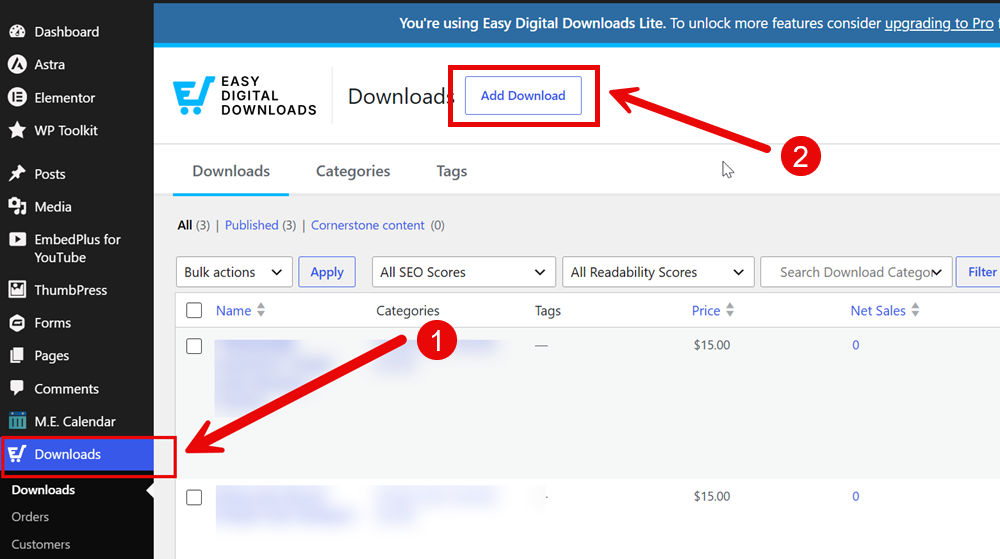Viewport: 1000px width, 559px height.
Task: Click the Apply bulk action button
Action: click(x=327, y=272)
